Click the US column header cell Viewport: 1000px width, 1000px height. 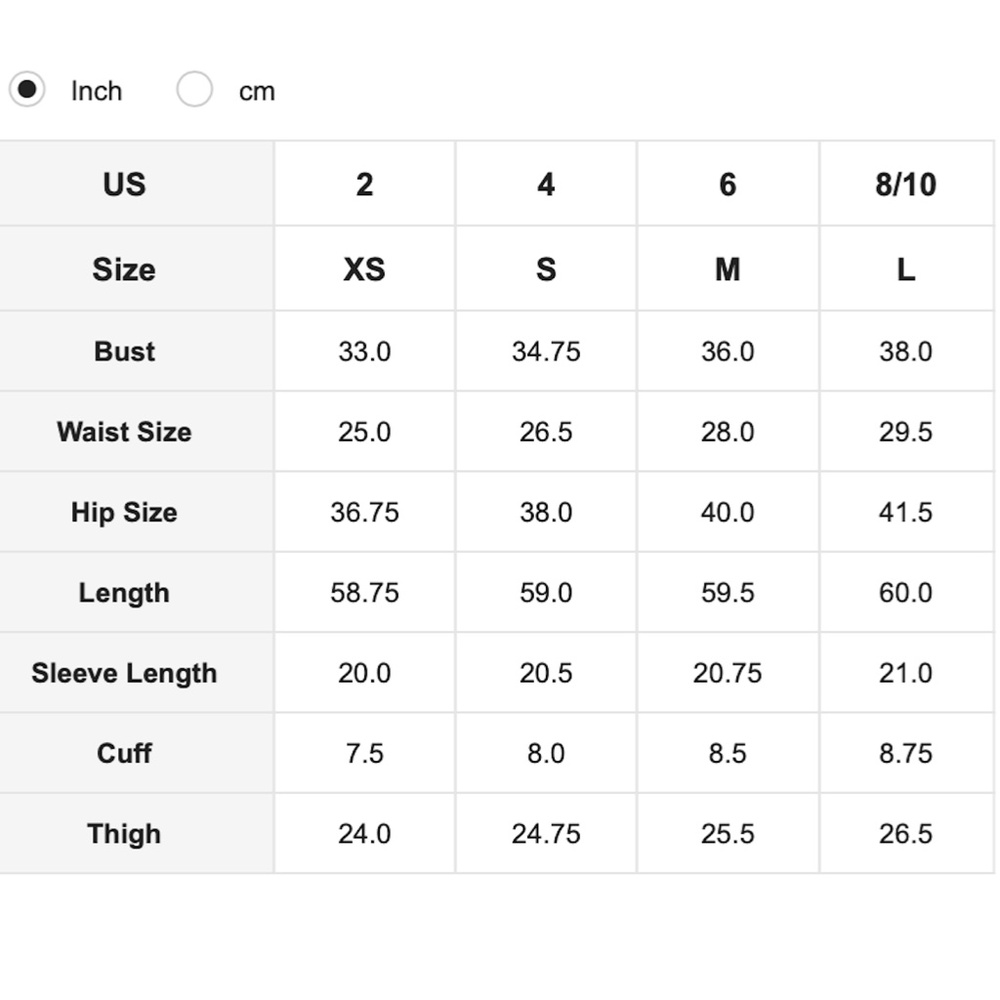124,184
